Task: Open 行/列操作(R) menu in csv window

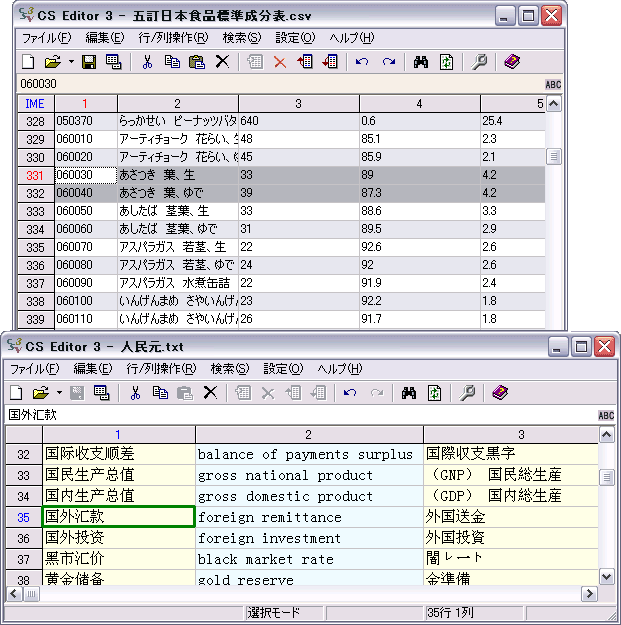Action: (x=173, y=38)
